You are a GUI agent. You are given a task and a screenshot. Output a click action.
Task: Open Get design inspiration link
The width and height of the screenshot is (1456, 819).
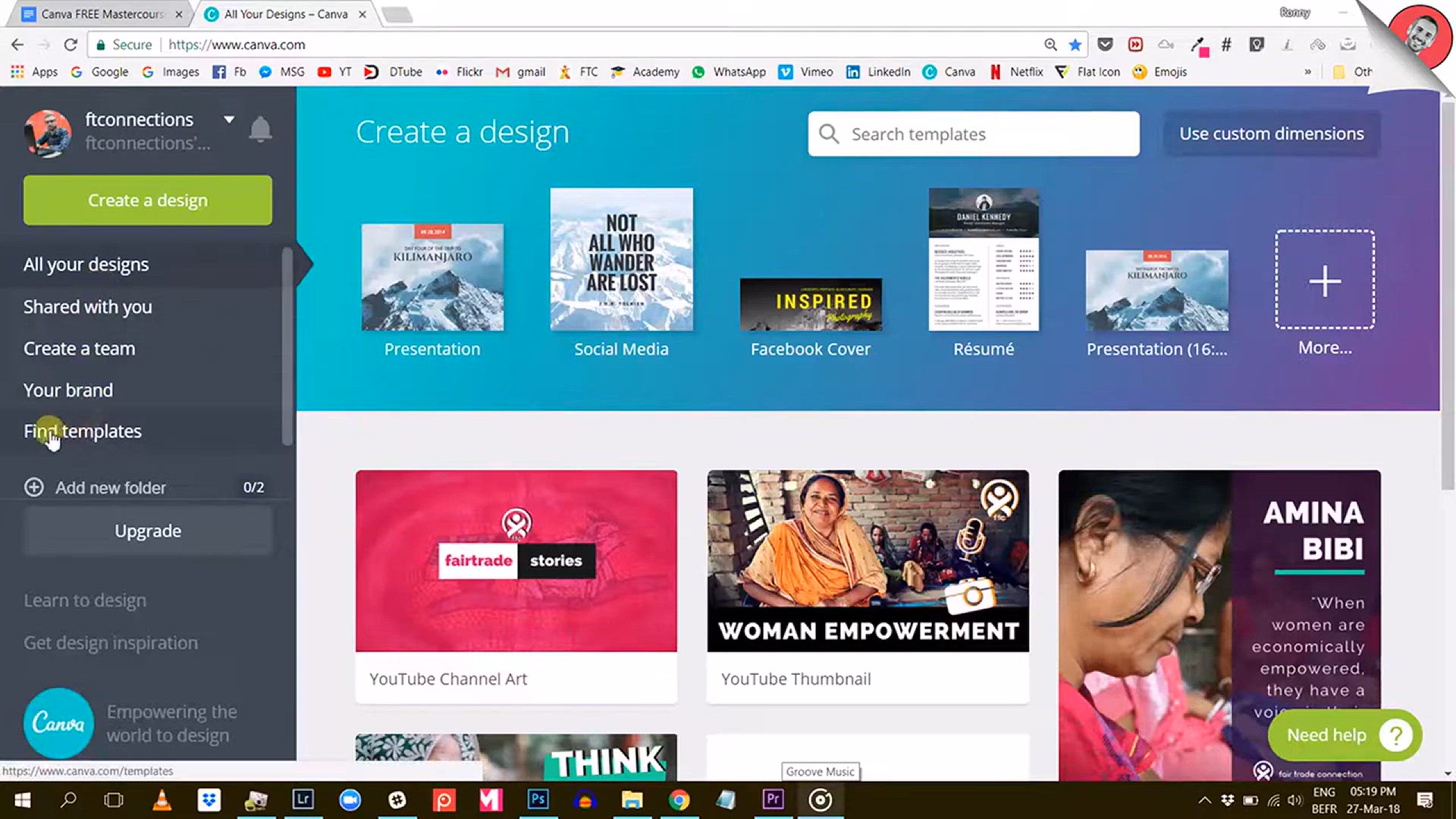[x=111, y=642]
